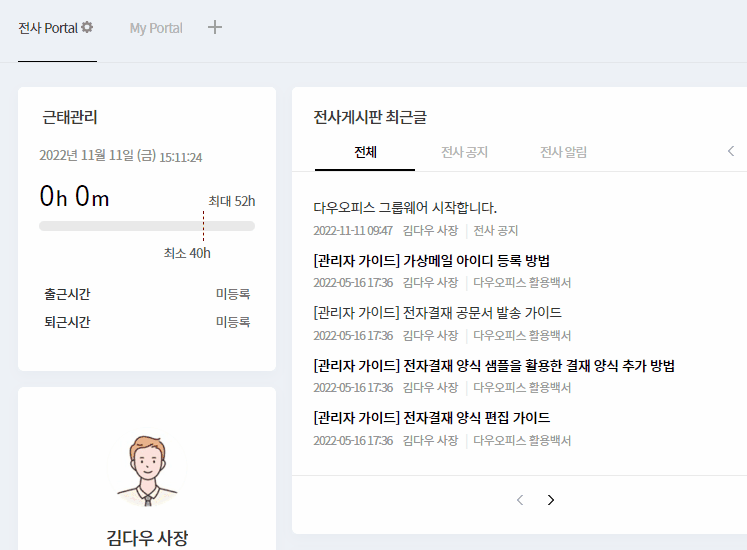Image resolution: width=747 pixels, height=550 pixels.
Task: Select the 전사 알림 board tab
Action: (x=564, y=152)
